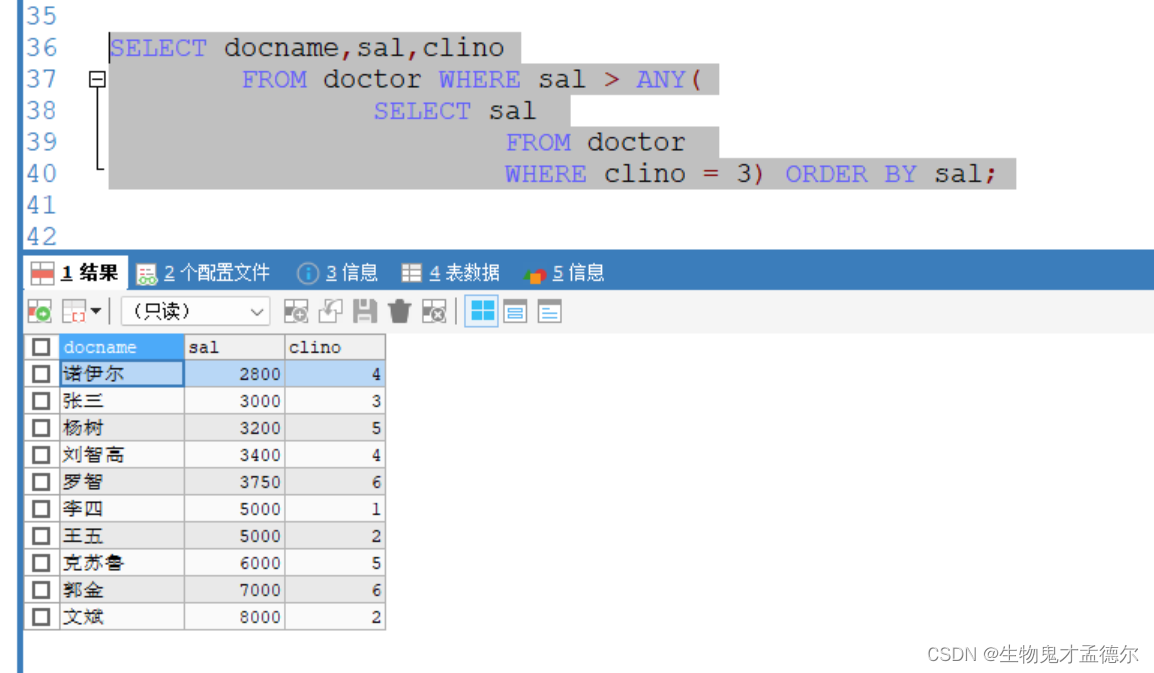Image resolution: width=1154 pixels, height=673 pixels.
Task: Click the insert new row icon
Action: tap(296, 311)
